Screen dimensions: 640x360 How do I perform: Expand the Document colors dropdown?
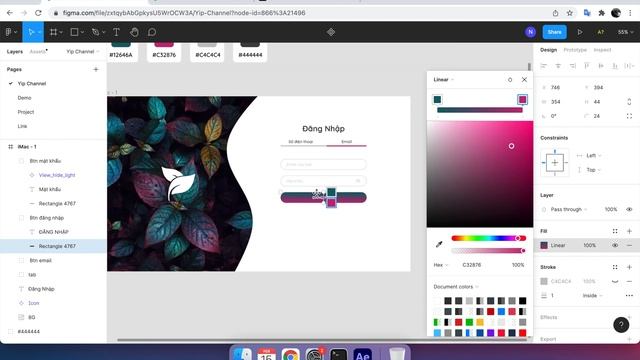[x=456, y=287]
